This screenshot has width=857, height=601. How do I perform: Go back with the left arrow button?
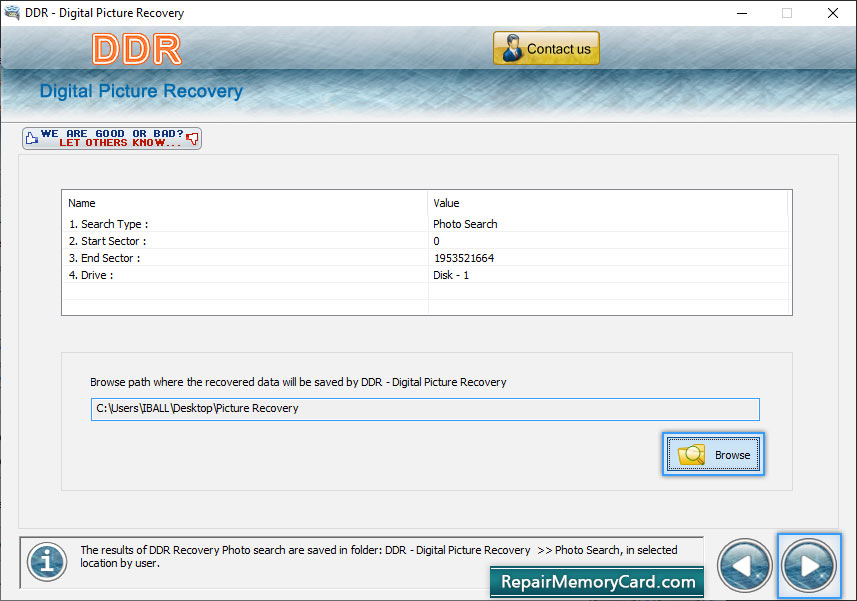click(744, 565)
